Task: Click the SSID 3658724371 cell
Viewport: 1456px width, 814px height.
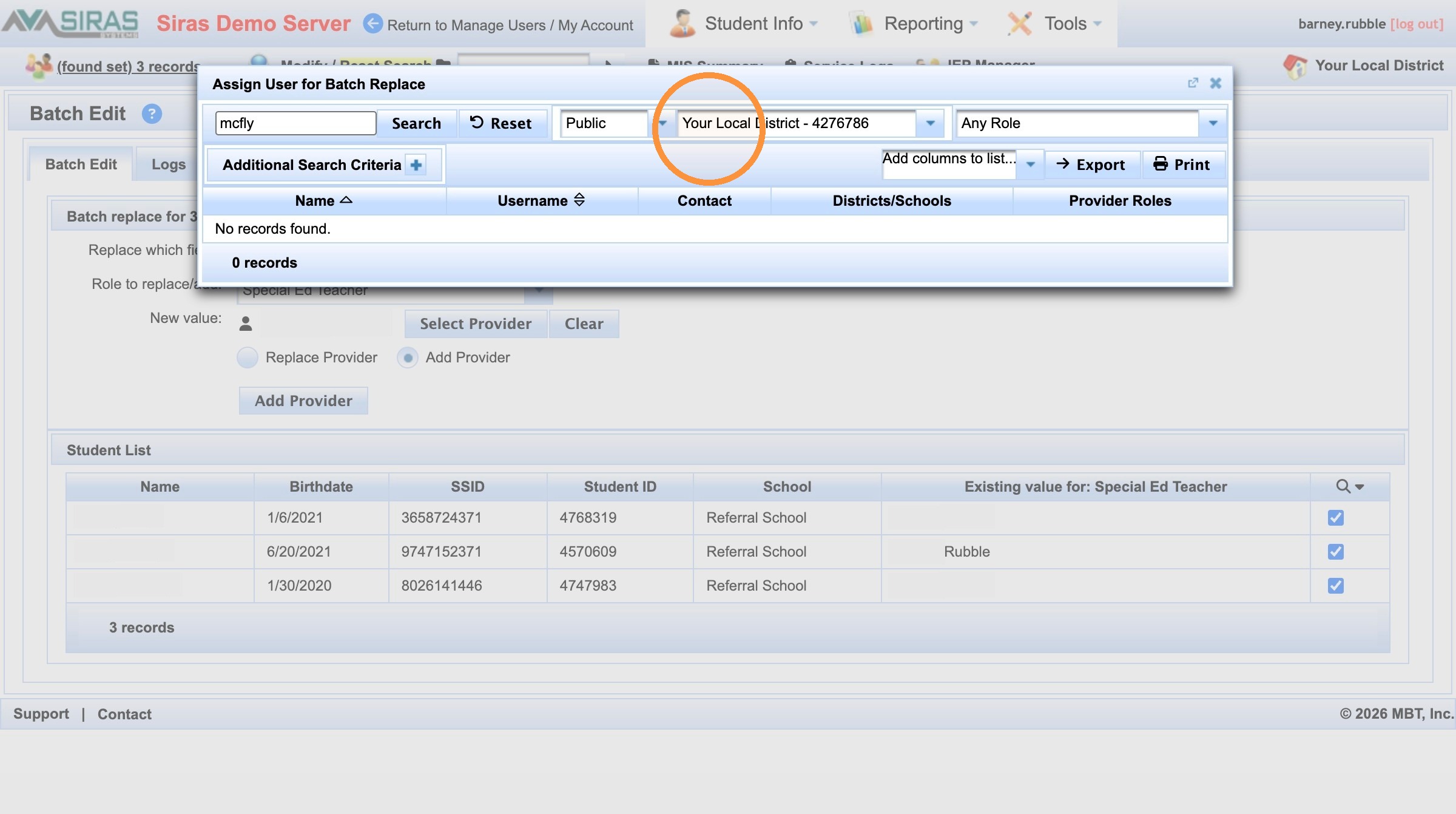Action: point(468,518)
